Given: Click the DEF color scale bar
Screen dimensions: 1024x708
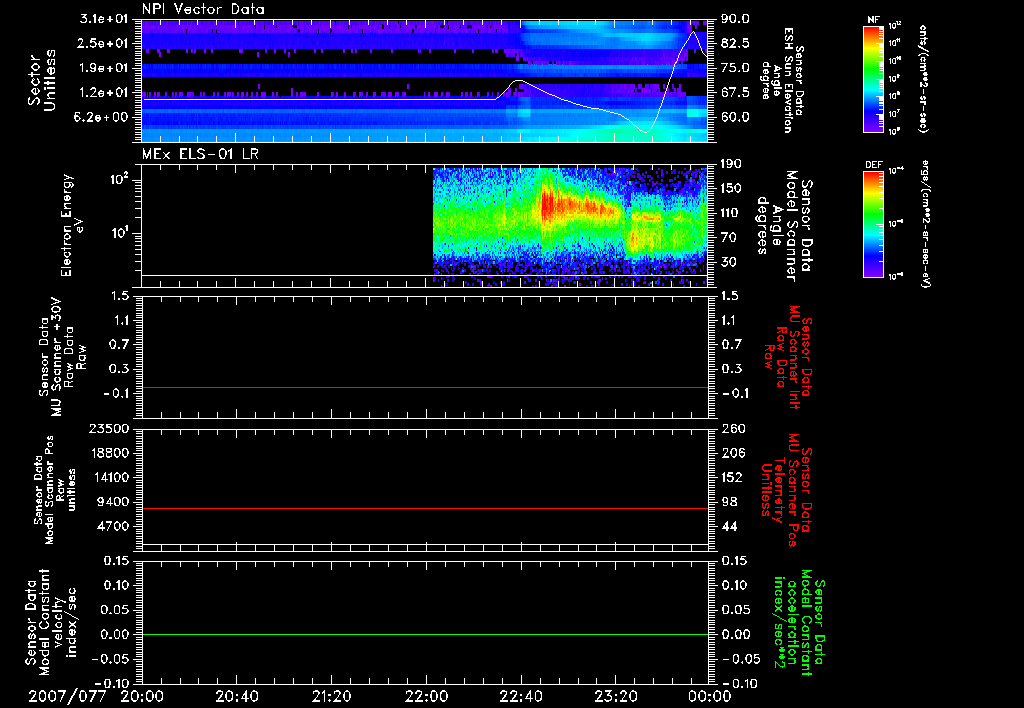Looking at the screenshot, I should (x=874, y=224).
